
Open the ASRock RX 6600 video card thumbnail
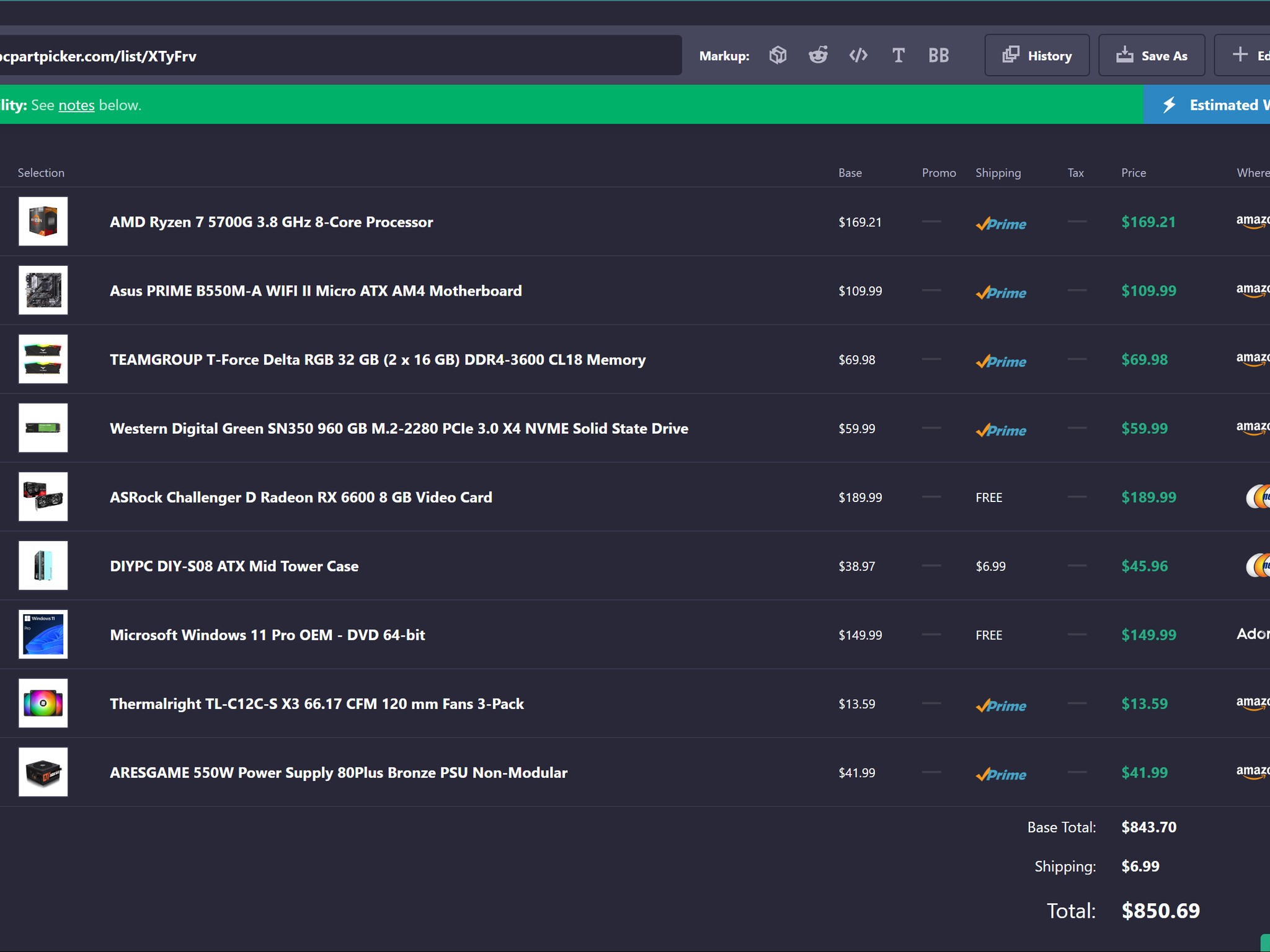43,496
